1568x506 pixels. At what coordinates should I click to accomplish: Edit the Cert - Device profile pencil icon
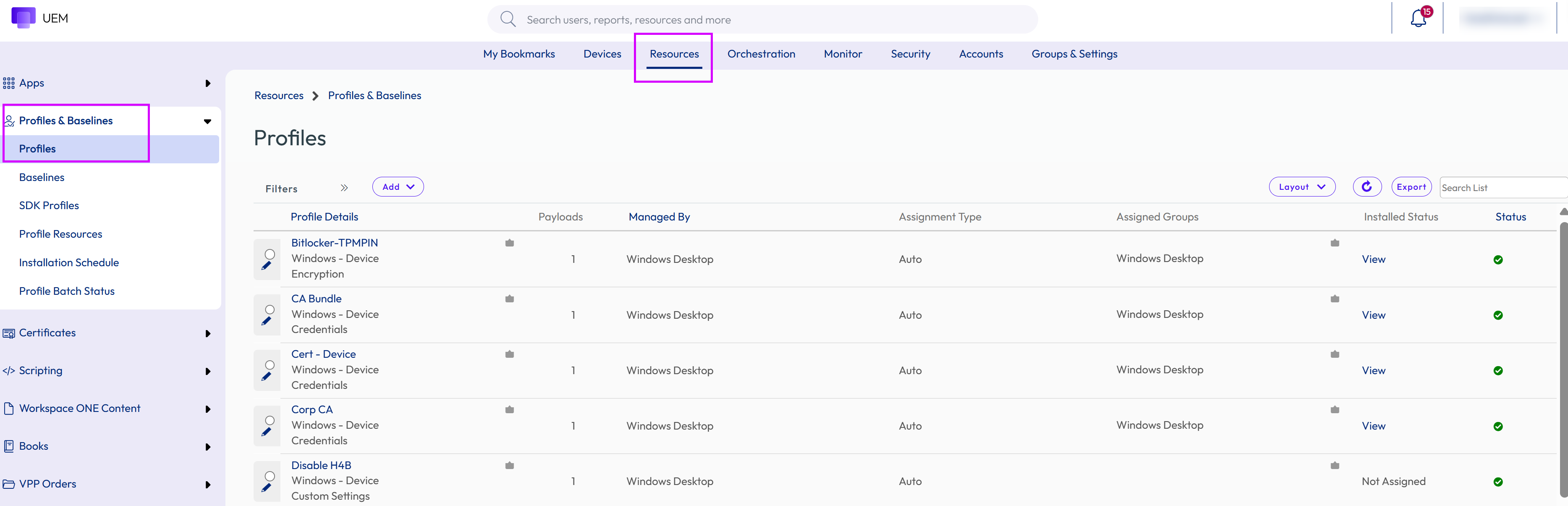point(267,376)
